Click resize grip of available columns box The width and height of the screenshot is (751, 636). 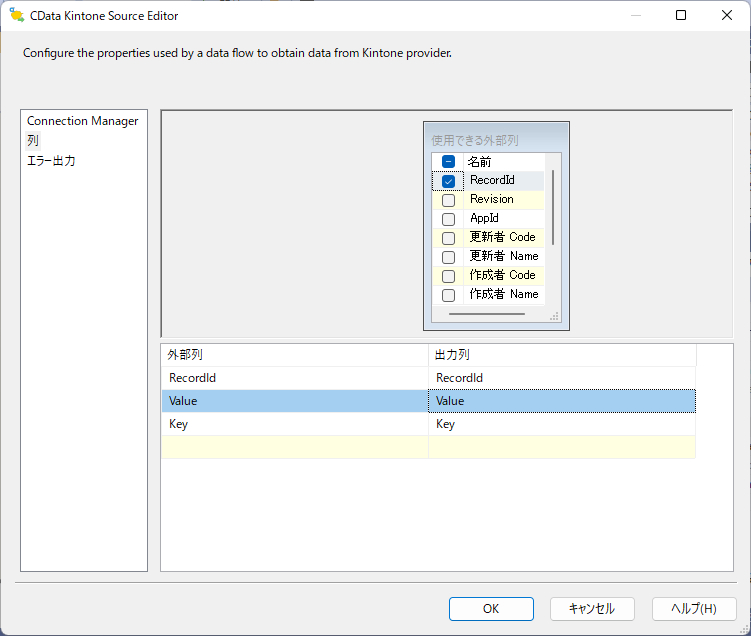pos(555,317)
